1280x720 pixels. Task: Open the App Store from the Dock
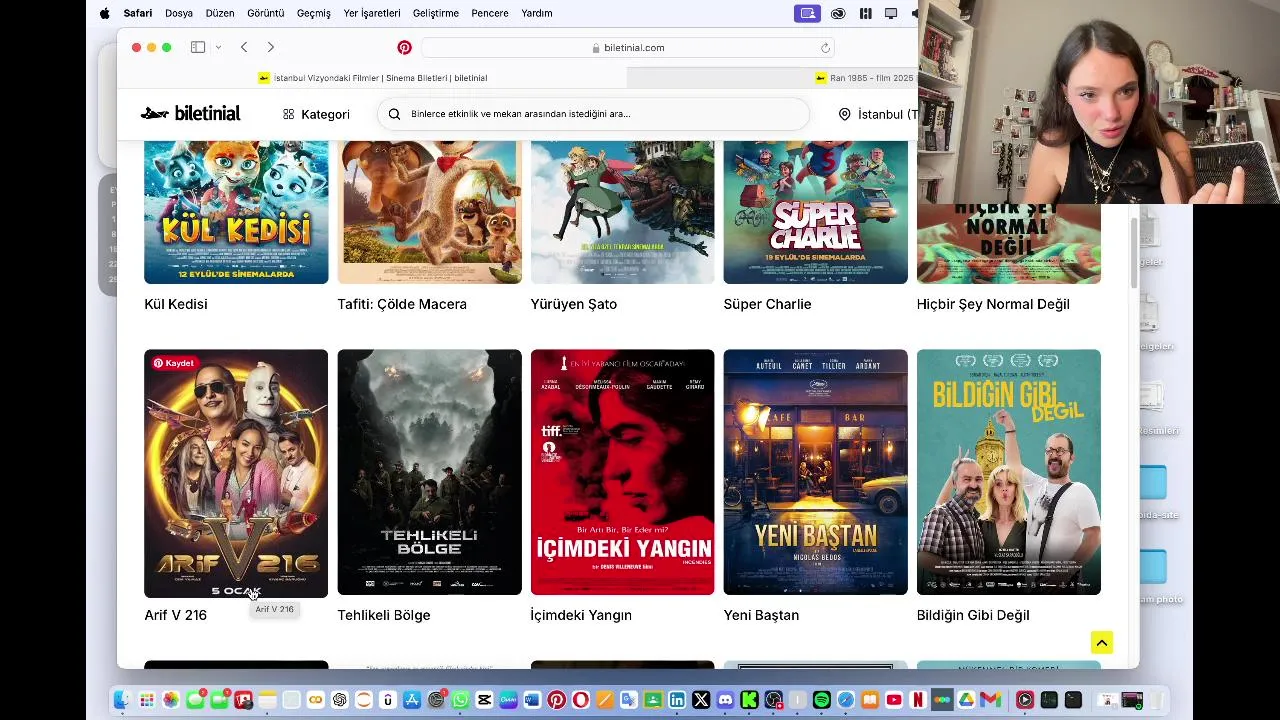tap(411, 700)
